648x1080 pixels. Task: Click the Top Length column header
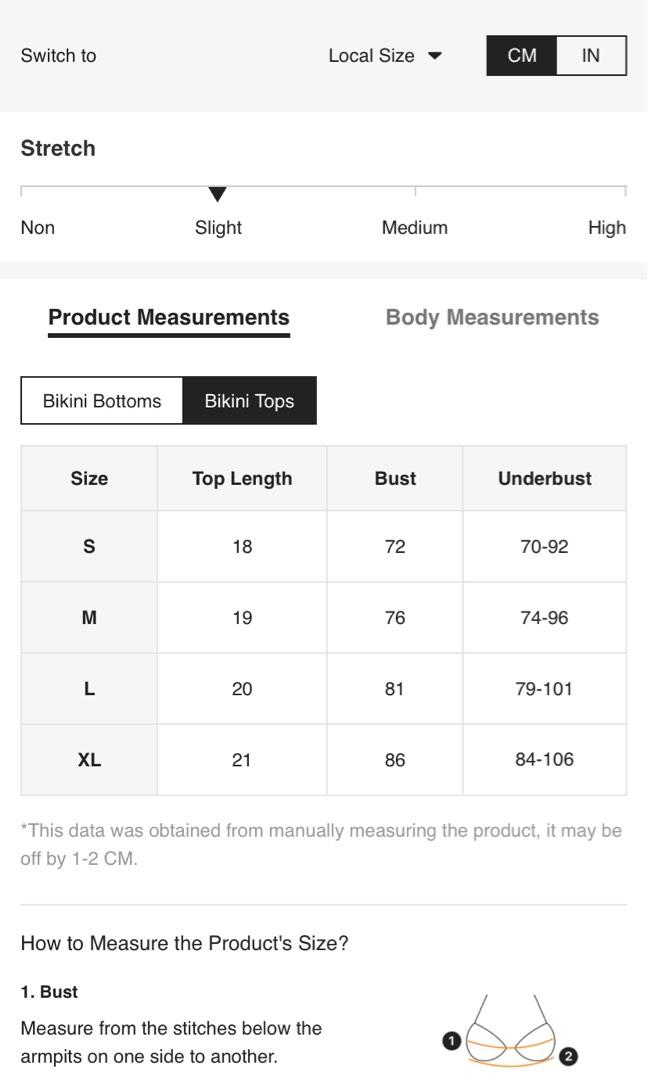(x=242, y=479)
